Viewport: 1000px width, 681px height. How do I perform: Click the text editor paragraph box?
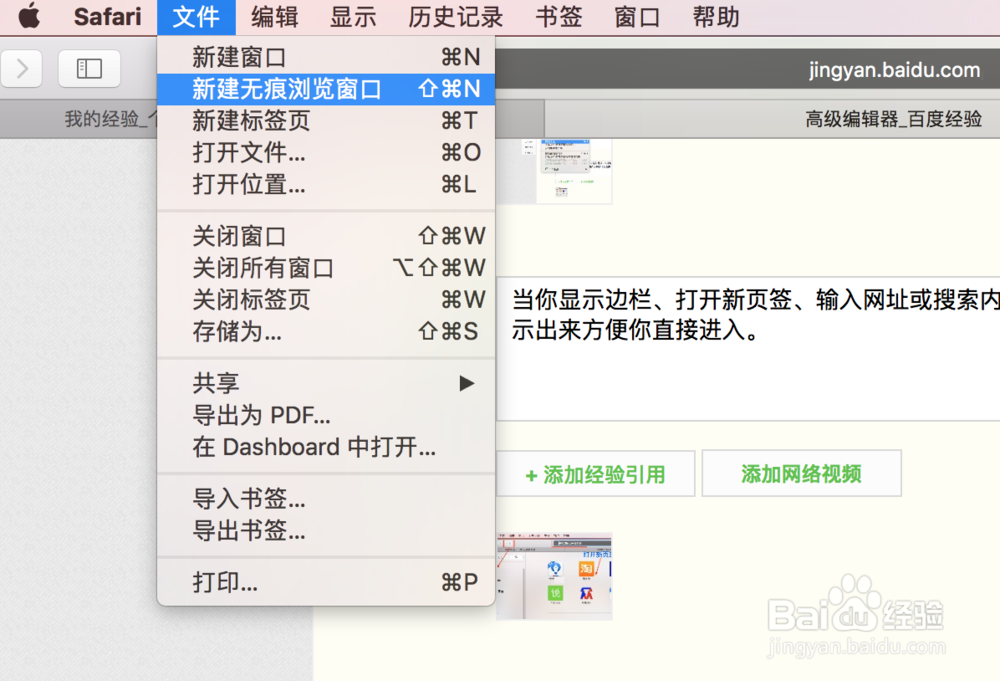click(x=748, y=349)
